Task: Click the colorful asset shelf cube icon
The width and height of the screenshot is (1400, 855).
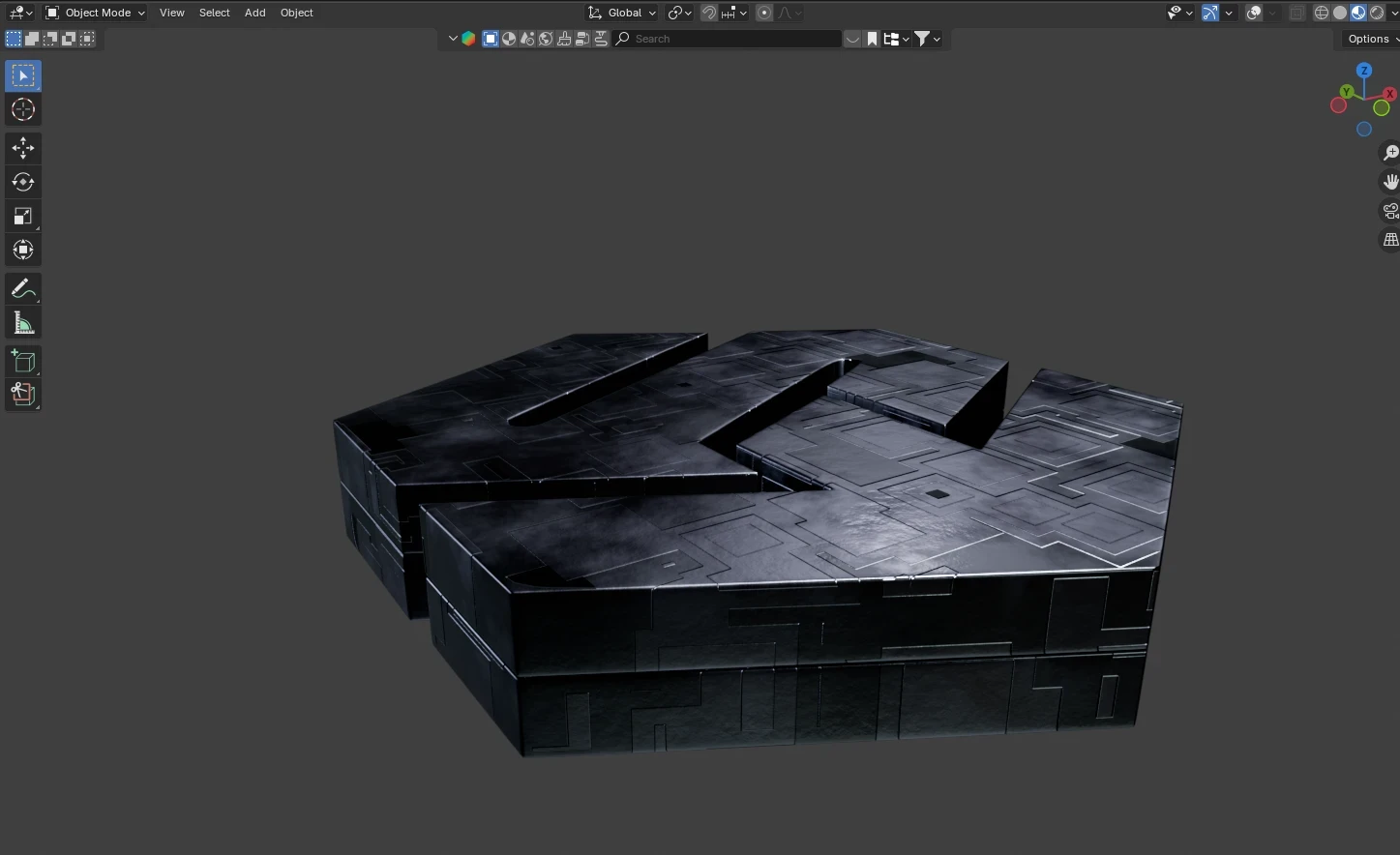Action: 469,39
